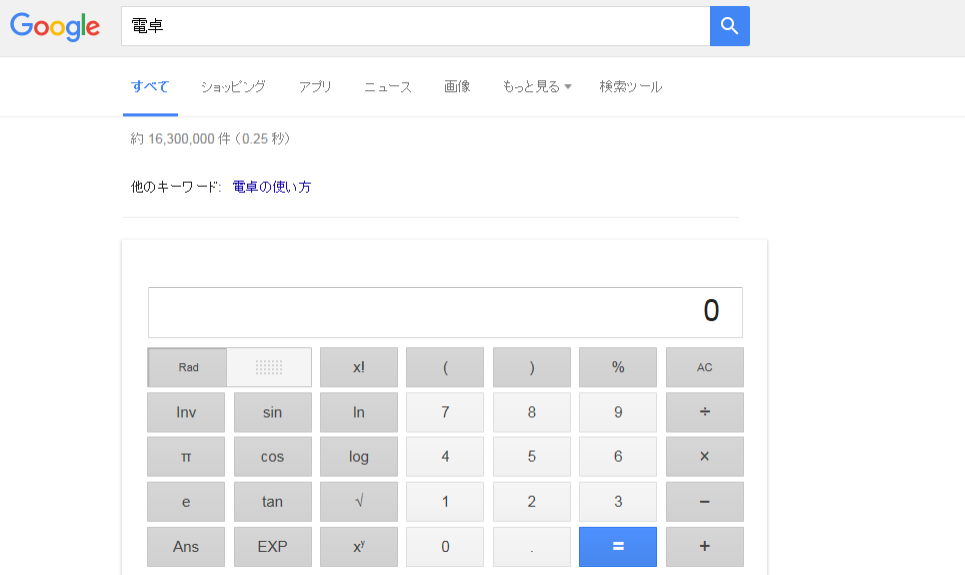The width and height of the screenshot is (965, 575).
Task: Click the sin function key
Action: [x=273, y=412]
